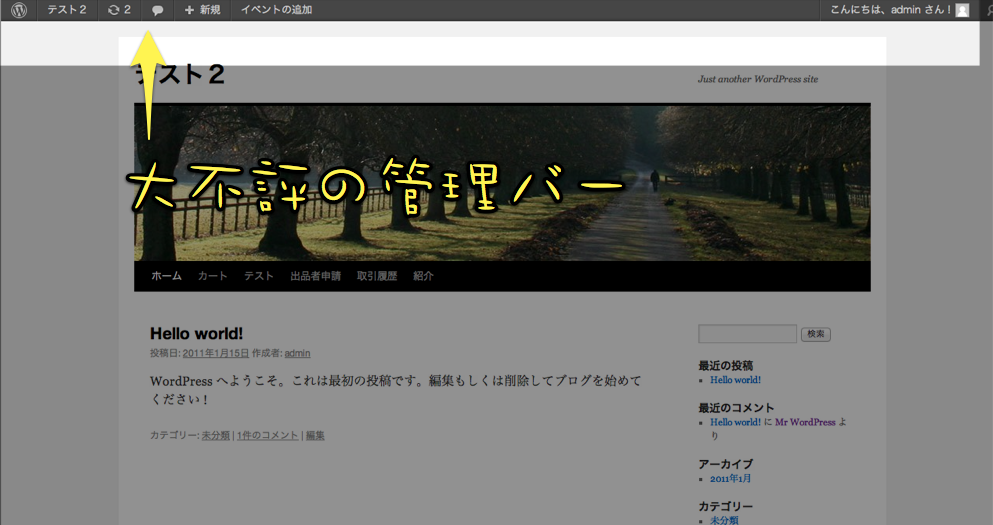Click the 紹介 navigation item
Screen dimensions: 993x525
tap(423, 276)
